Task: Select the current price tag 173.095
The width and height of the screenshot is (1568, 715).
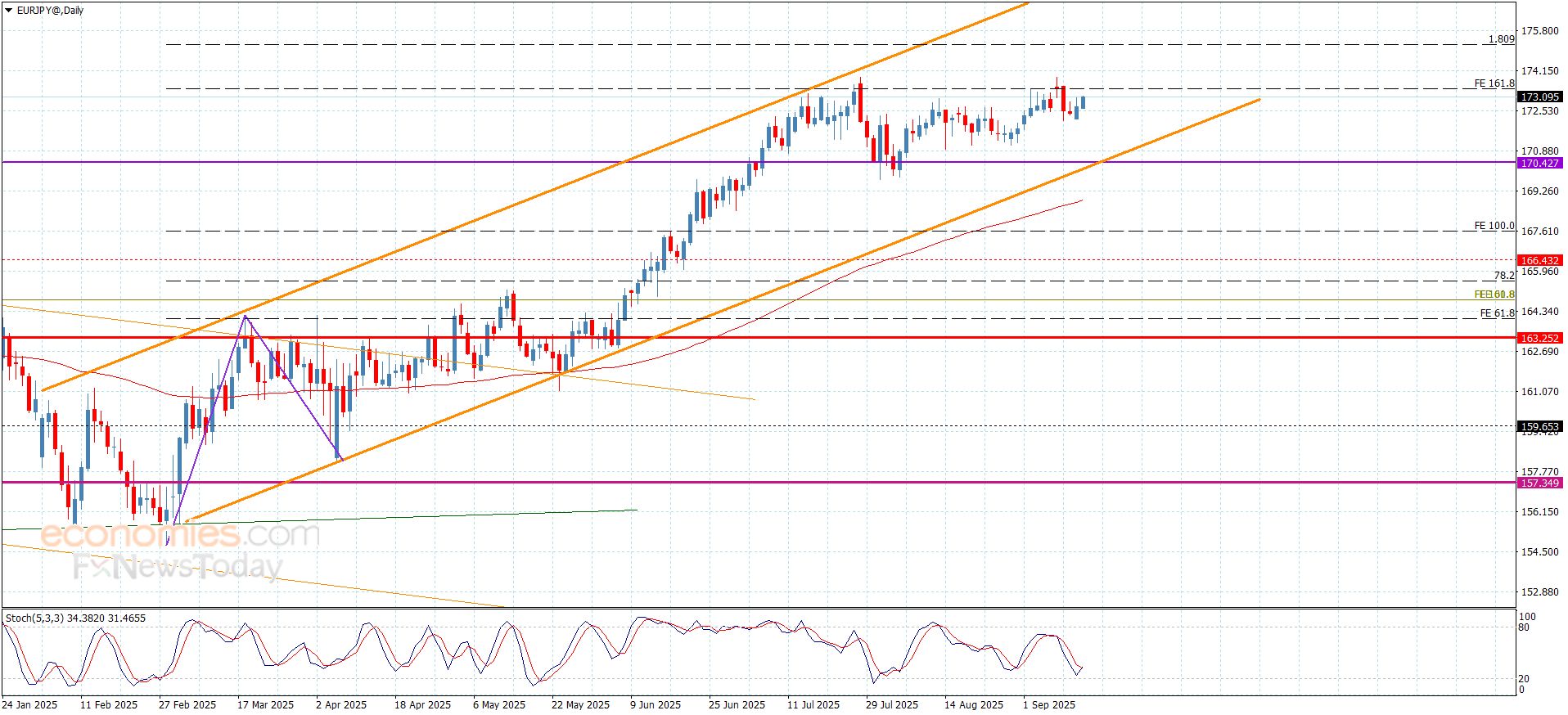Action: click(x=1539, y=97)
